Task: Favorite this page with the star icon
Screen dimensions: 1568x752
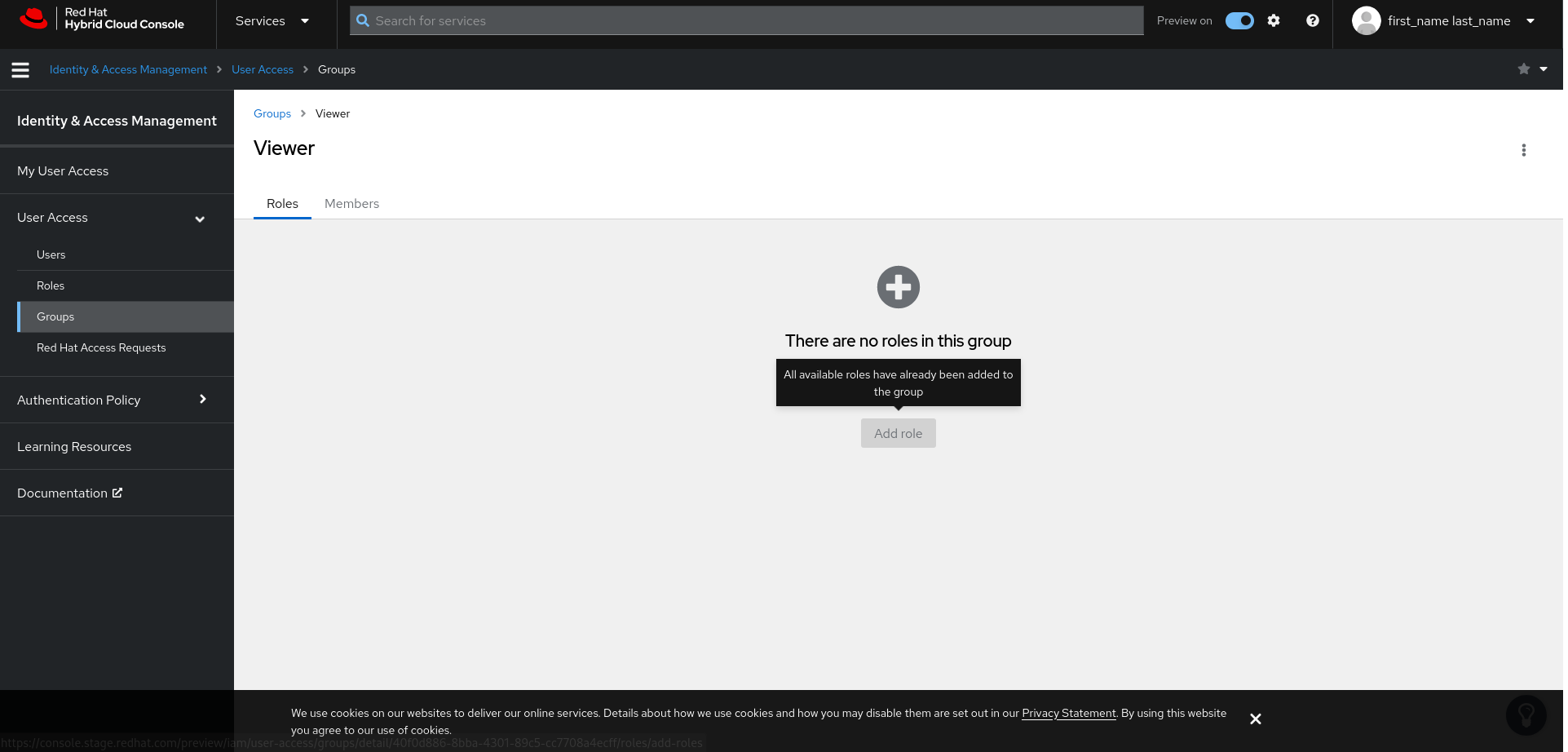Action: 1524,69
